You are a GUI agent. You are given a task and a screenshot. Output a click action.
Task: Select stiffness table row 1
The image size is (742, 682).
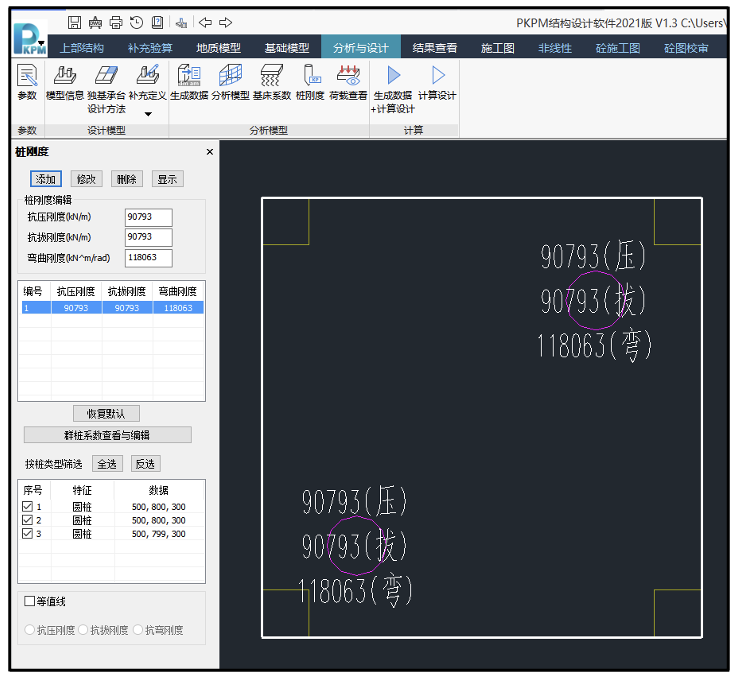113,308
